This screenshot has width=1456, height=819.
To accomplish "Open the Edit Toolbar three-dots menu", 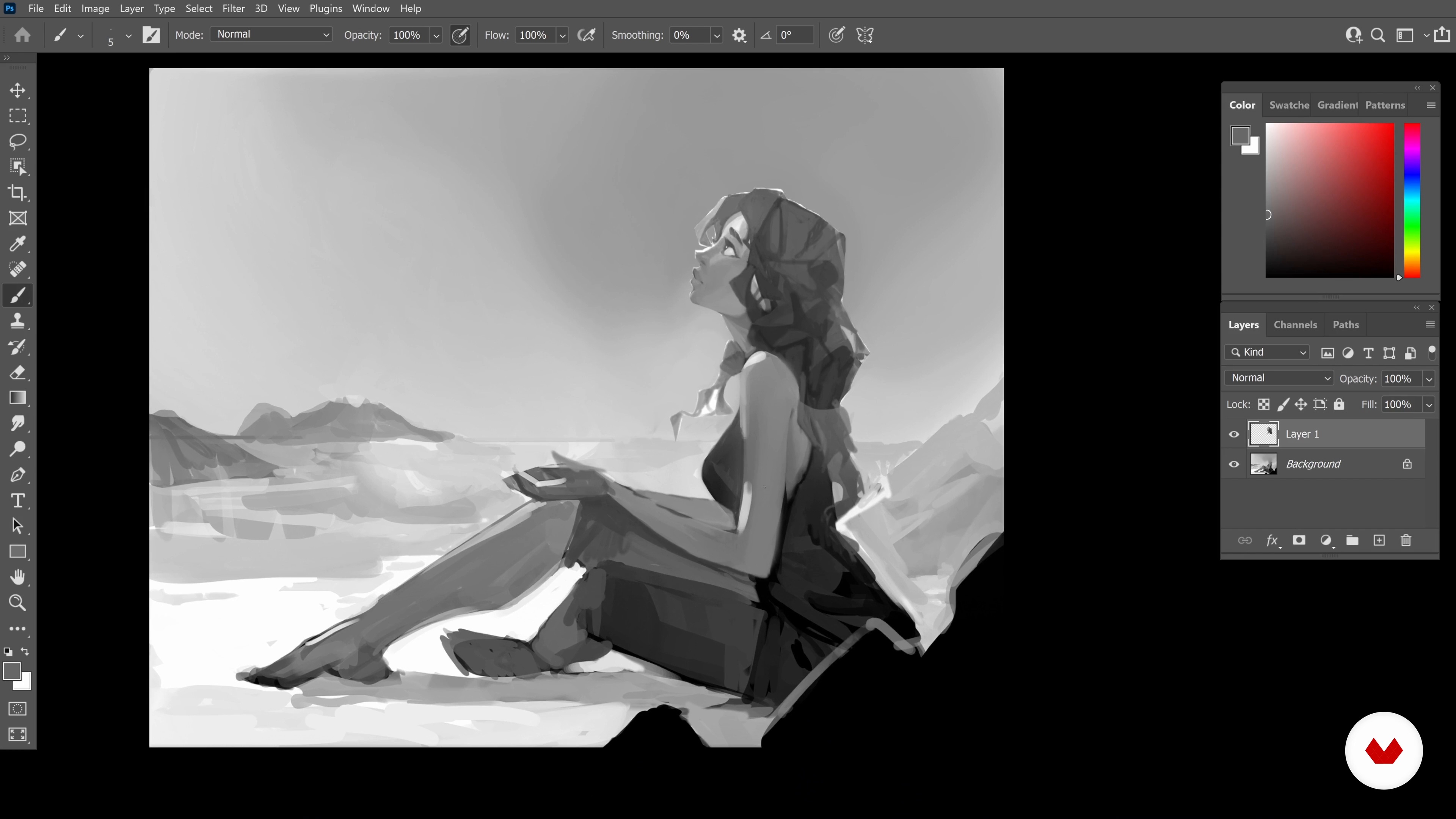I will [x=17, y=629].
